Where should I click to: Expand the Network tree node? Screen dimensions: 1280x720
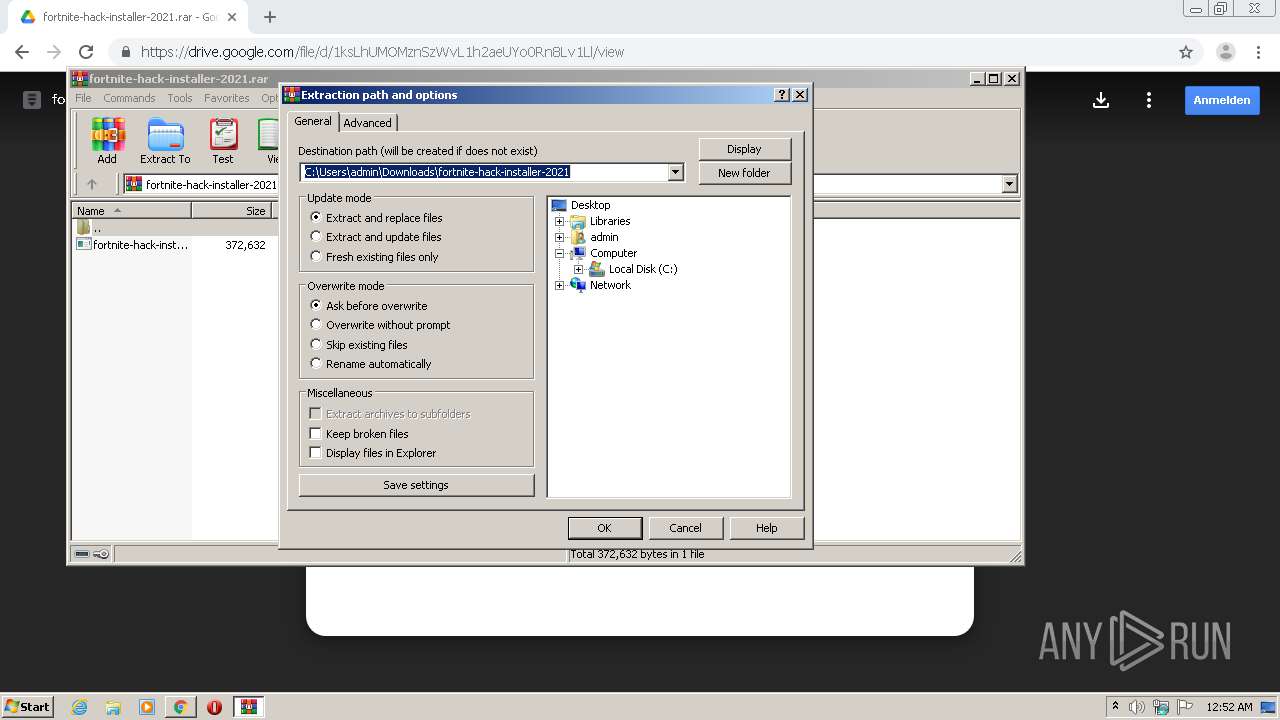(x=560, y=285)
